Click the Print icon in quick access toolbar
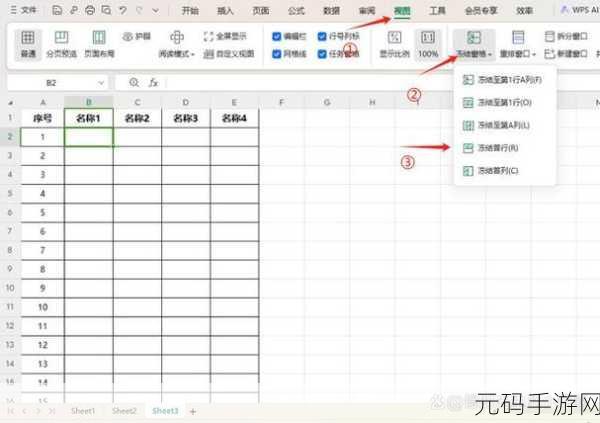The width and height of the screenshot is (600, 423). click(90, 10)
